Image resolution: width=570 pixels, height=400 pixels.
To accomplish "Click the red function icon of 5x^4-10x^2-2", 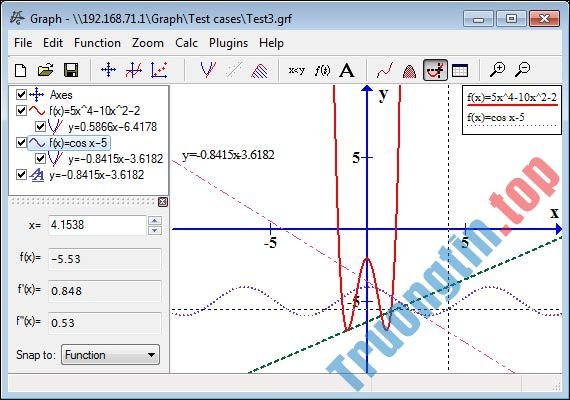I will pos(37,110).
